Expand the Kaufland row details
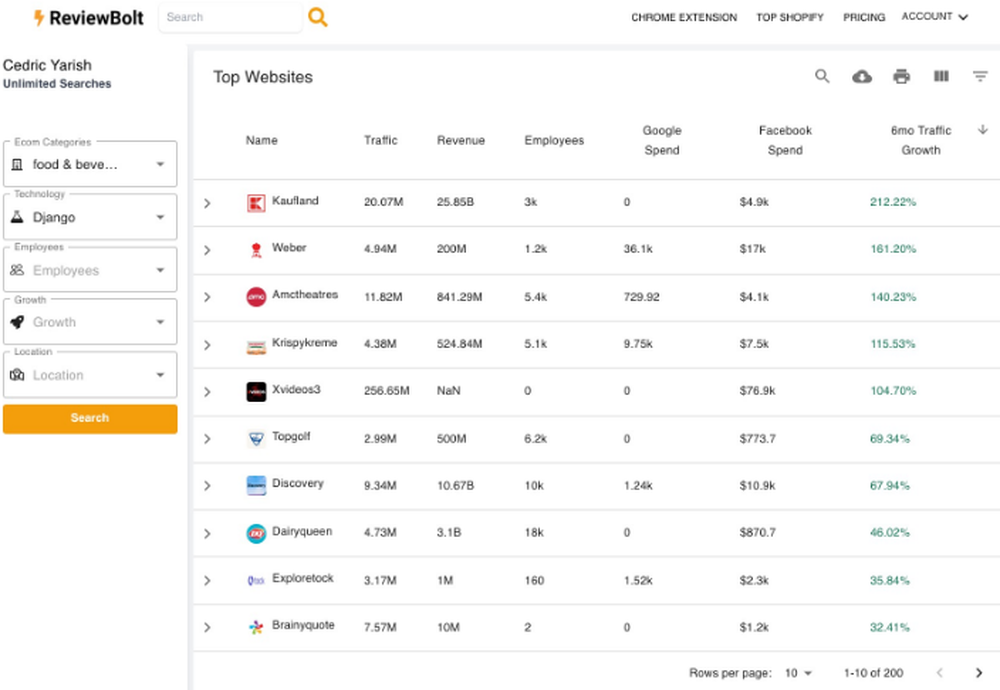The height and width of the screenshot is (690, 1000). coord(207,202)
